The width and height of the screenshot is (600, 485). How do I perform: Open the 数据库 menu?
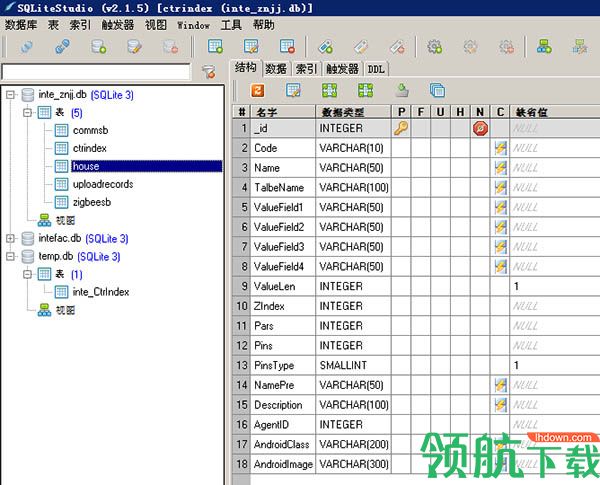pyautogui.click(x=21, y=25)
